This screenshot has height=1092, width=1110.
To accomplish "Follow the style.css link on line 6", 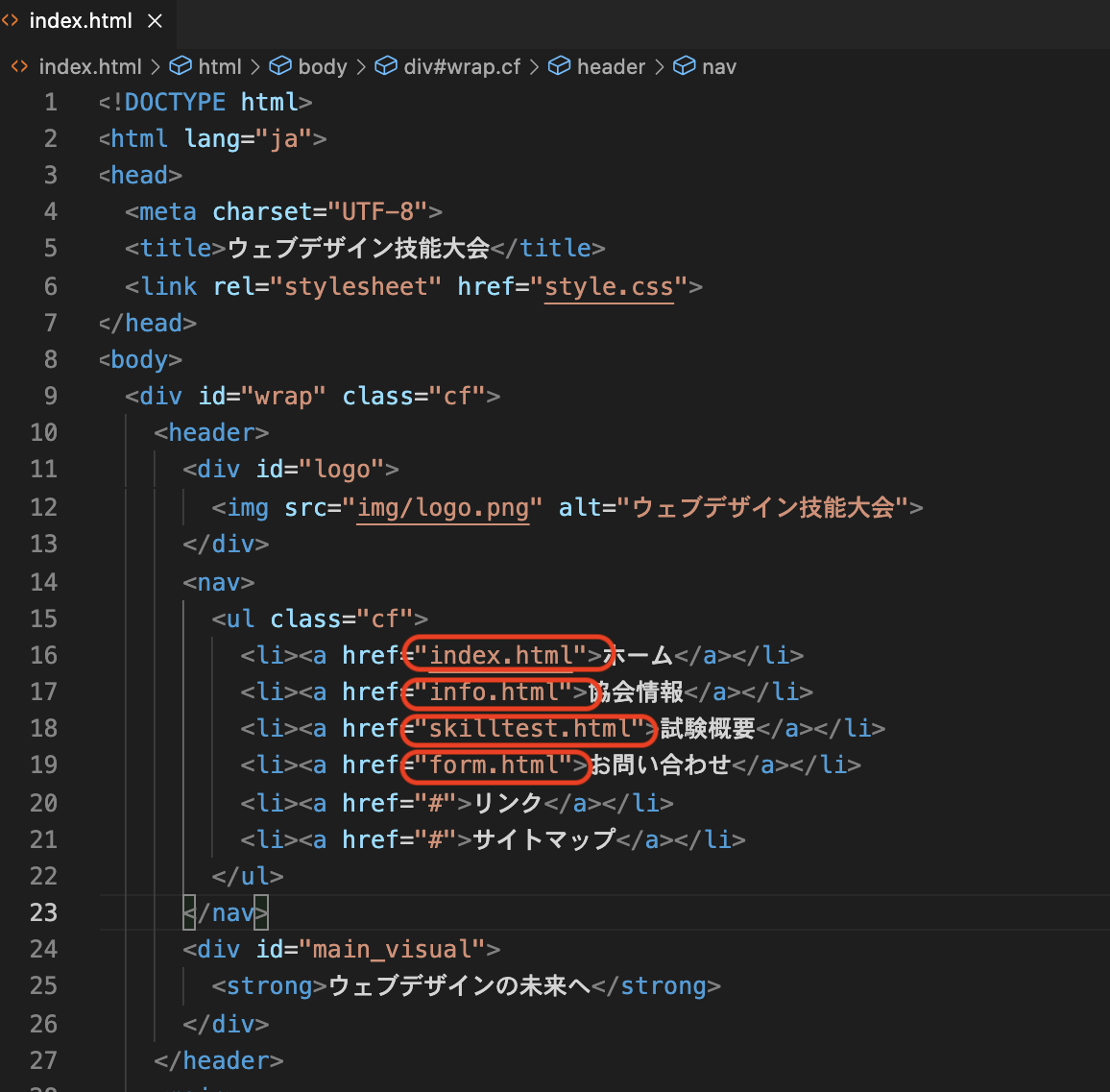I will point(609,287).
